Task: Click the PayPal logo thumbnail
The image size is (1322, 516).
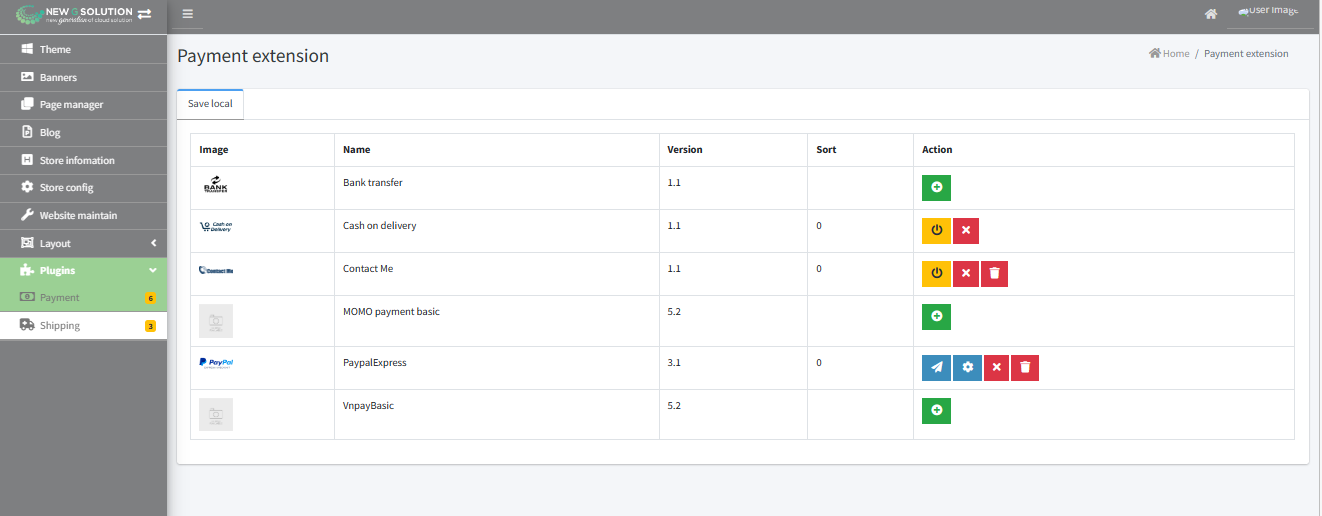Action: [x=216, y=363]
